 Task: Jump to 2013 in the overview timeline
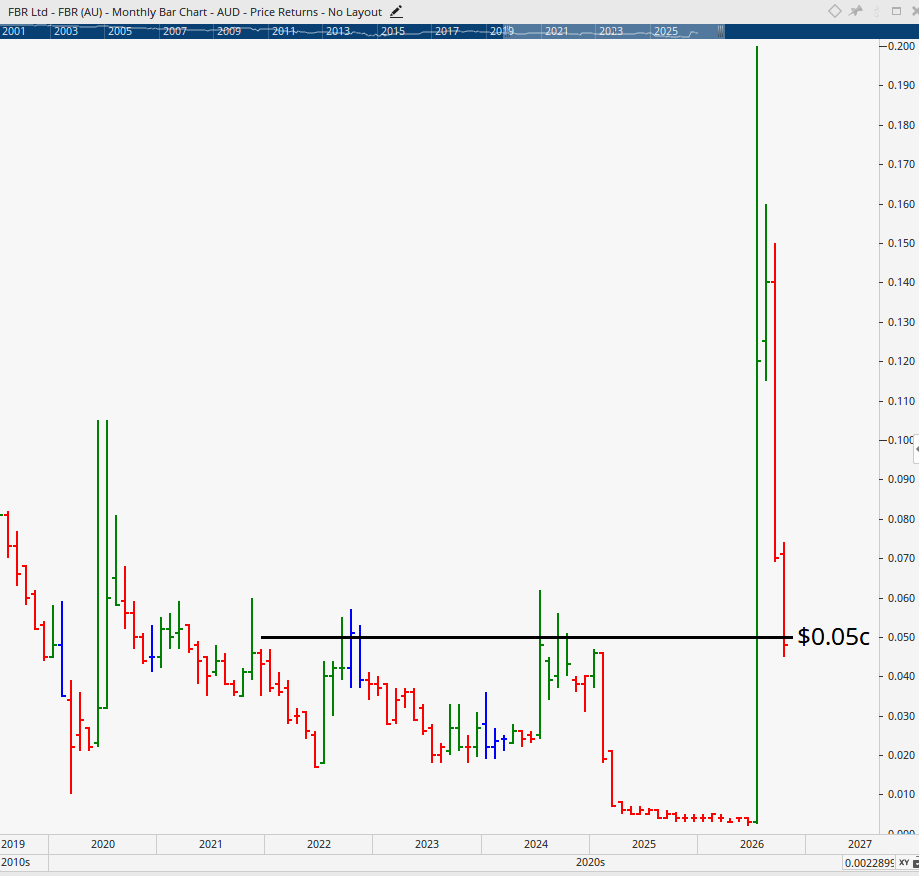point(338,31)
